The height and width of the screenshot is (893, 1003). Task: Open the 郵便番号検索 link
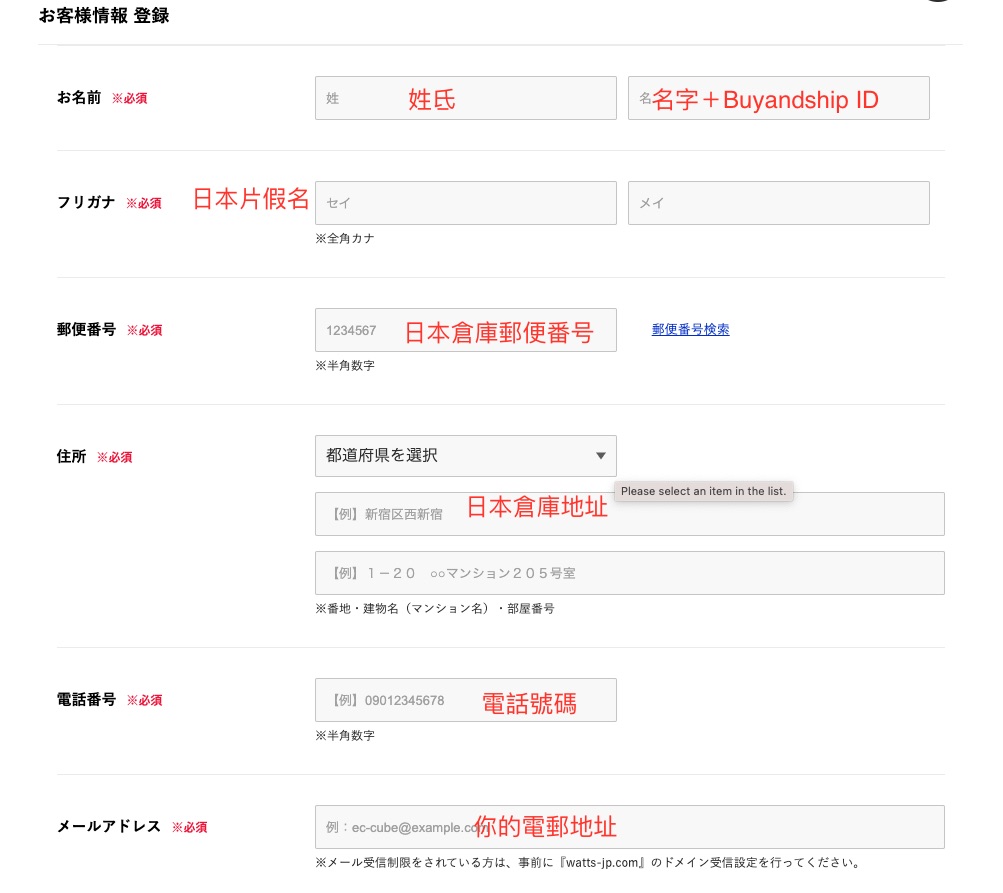click(x=690, y=330)
